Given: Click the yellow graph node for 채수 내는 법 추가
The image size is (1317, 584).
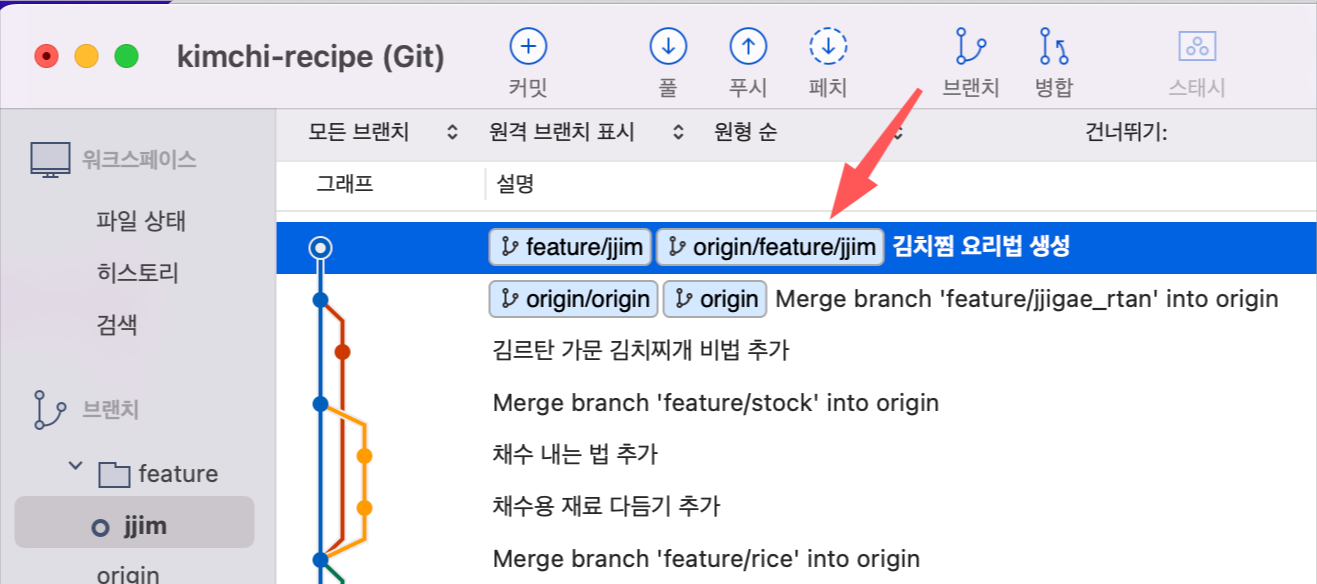Looking at the screenshot, I should 364,455.
